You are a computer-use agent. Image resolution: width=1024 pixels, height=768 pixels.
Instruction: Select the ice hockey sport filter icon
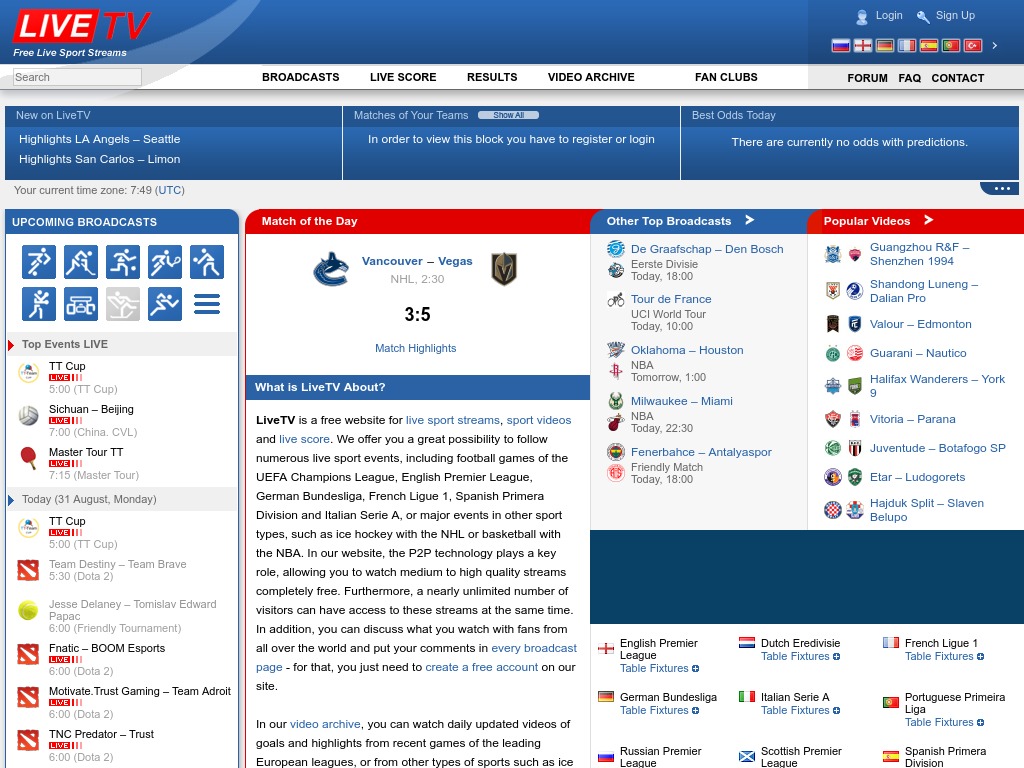81,262
